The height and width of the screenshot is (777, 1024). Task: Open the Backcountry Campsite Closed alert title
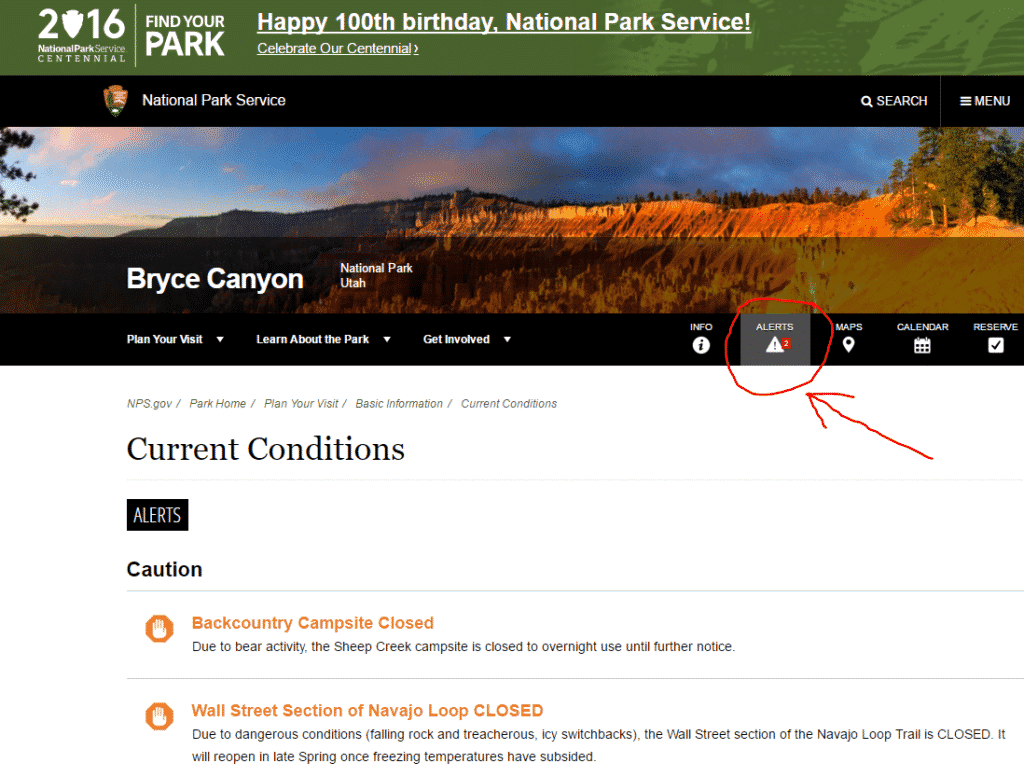tap(312, 623)
